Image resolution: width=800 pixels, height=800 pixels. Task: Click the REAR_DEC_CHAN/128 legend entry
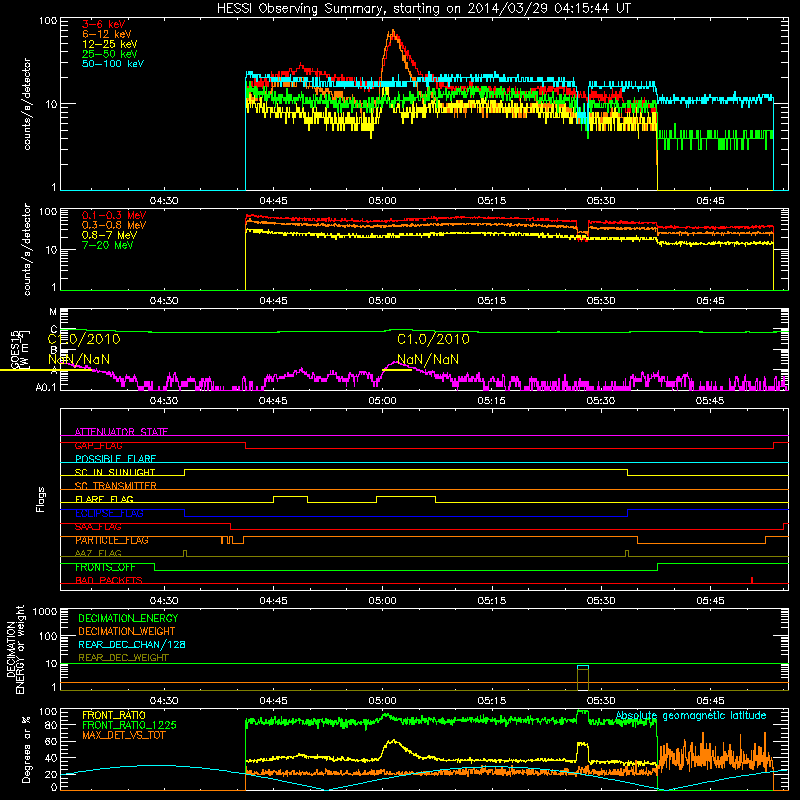132,644
